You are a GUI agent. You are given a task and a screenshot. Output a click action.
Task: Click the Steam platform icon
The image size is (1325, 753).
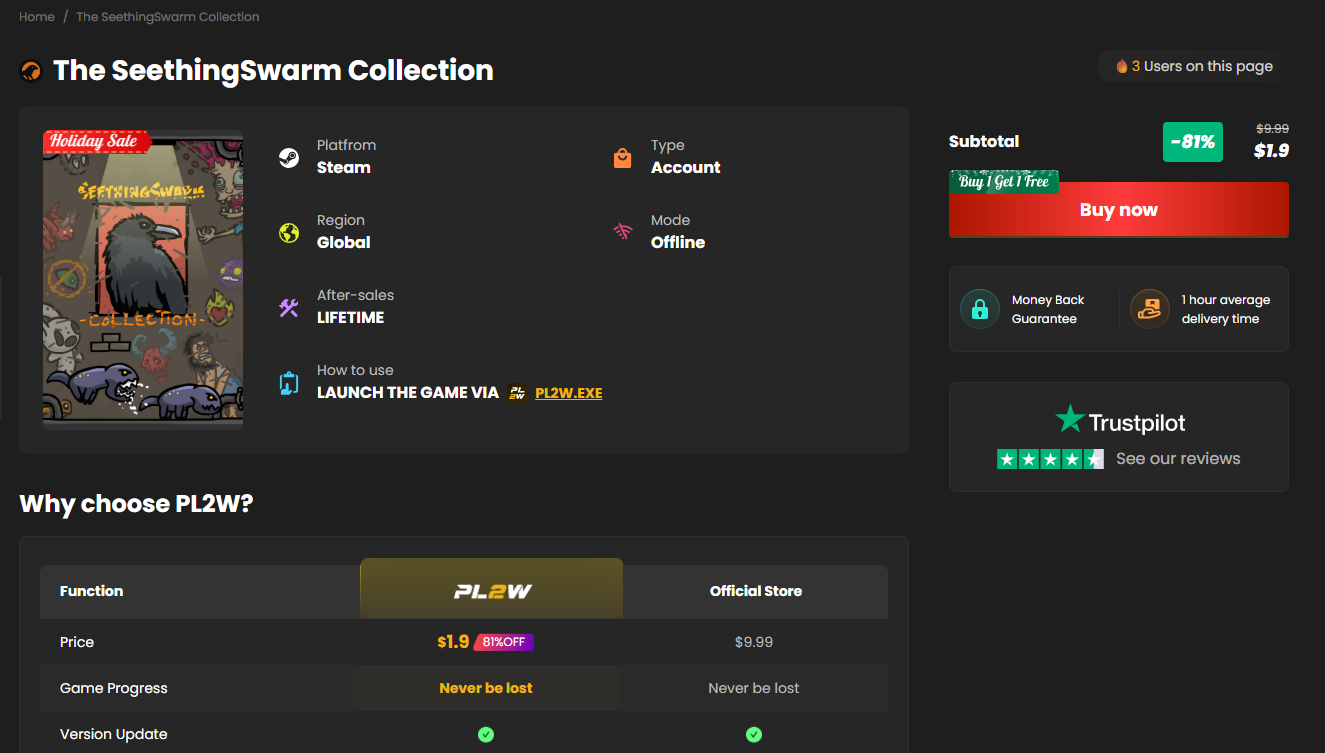pos(289,158)
